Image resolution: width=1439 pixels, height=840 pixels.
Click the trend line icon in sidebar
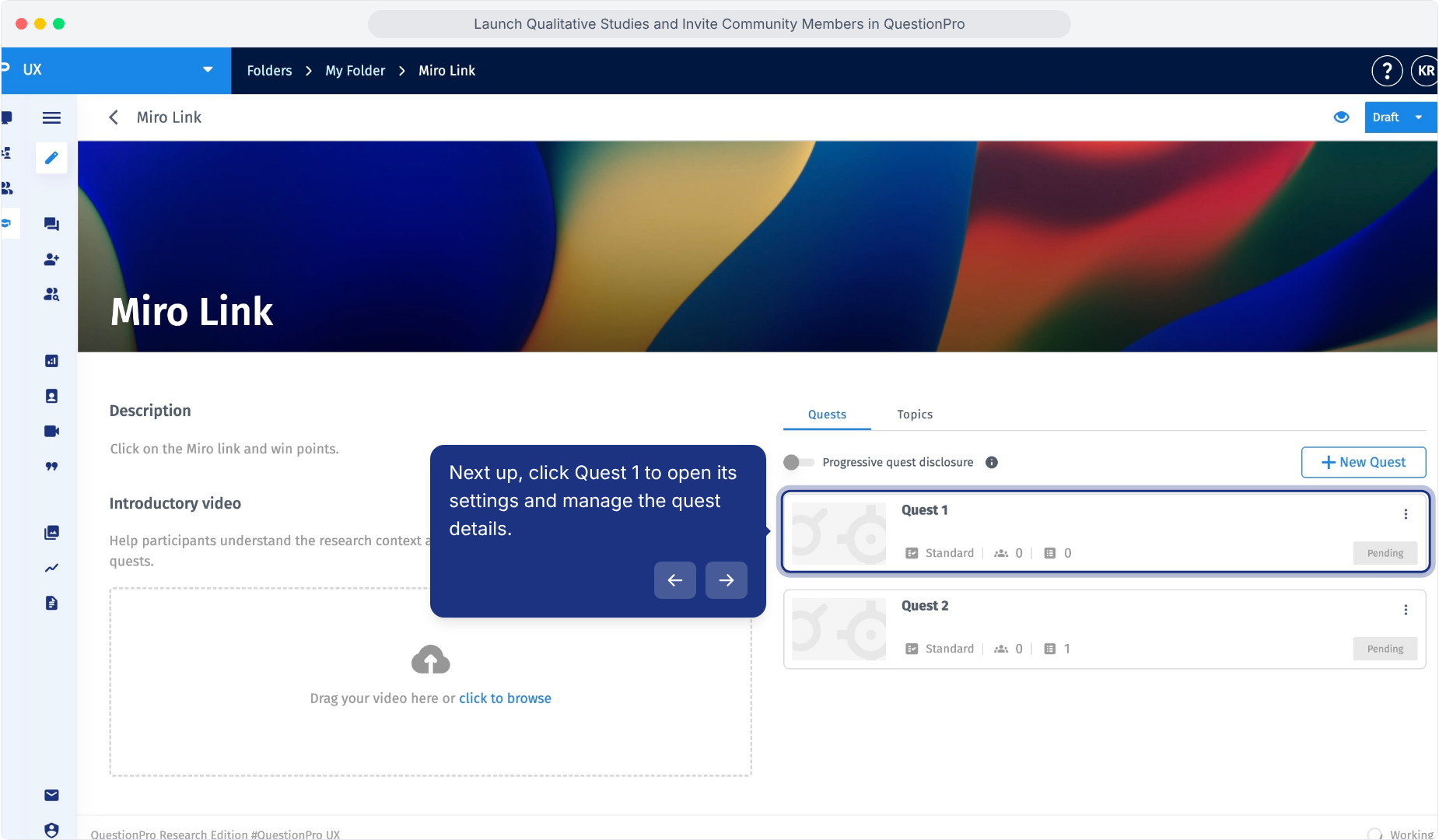click(x=51, y=568)
